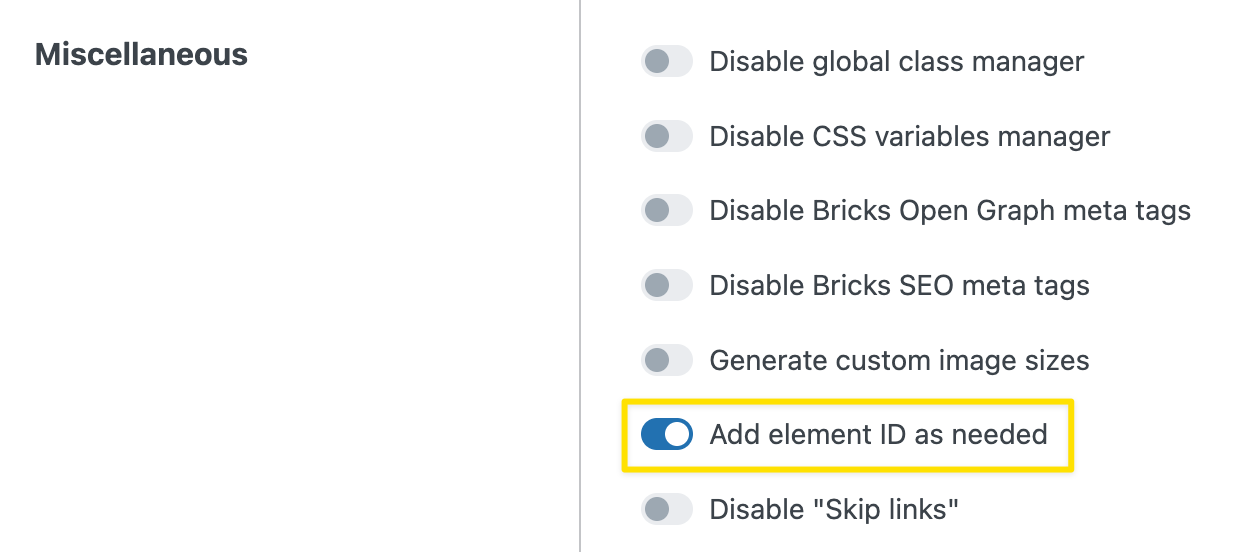Viewport: 1242px width, 552px height.
Task: Click the "Generate custom image sizes" label text
Action: tap(899, 360)
